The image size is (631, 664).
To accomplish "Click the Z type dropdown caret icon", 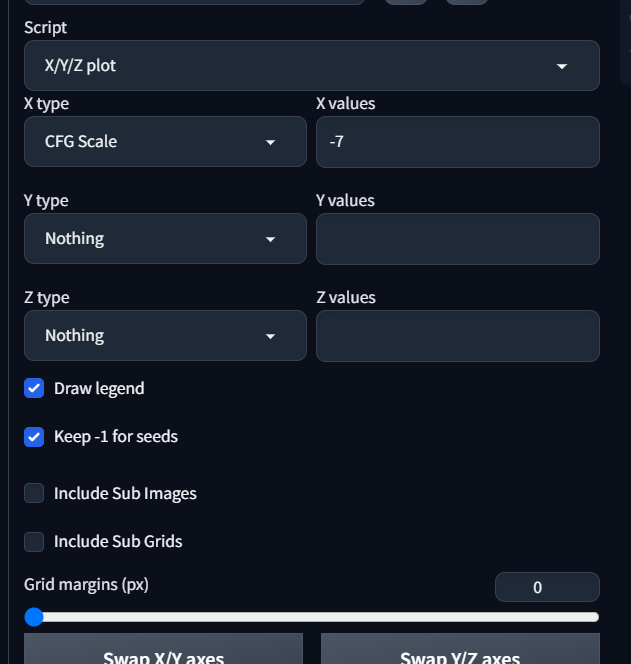I will (270, 336).
